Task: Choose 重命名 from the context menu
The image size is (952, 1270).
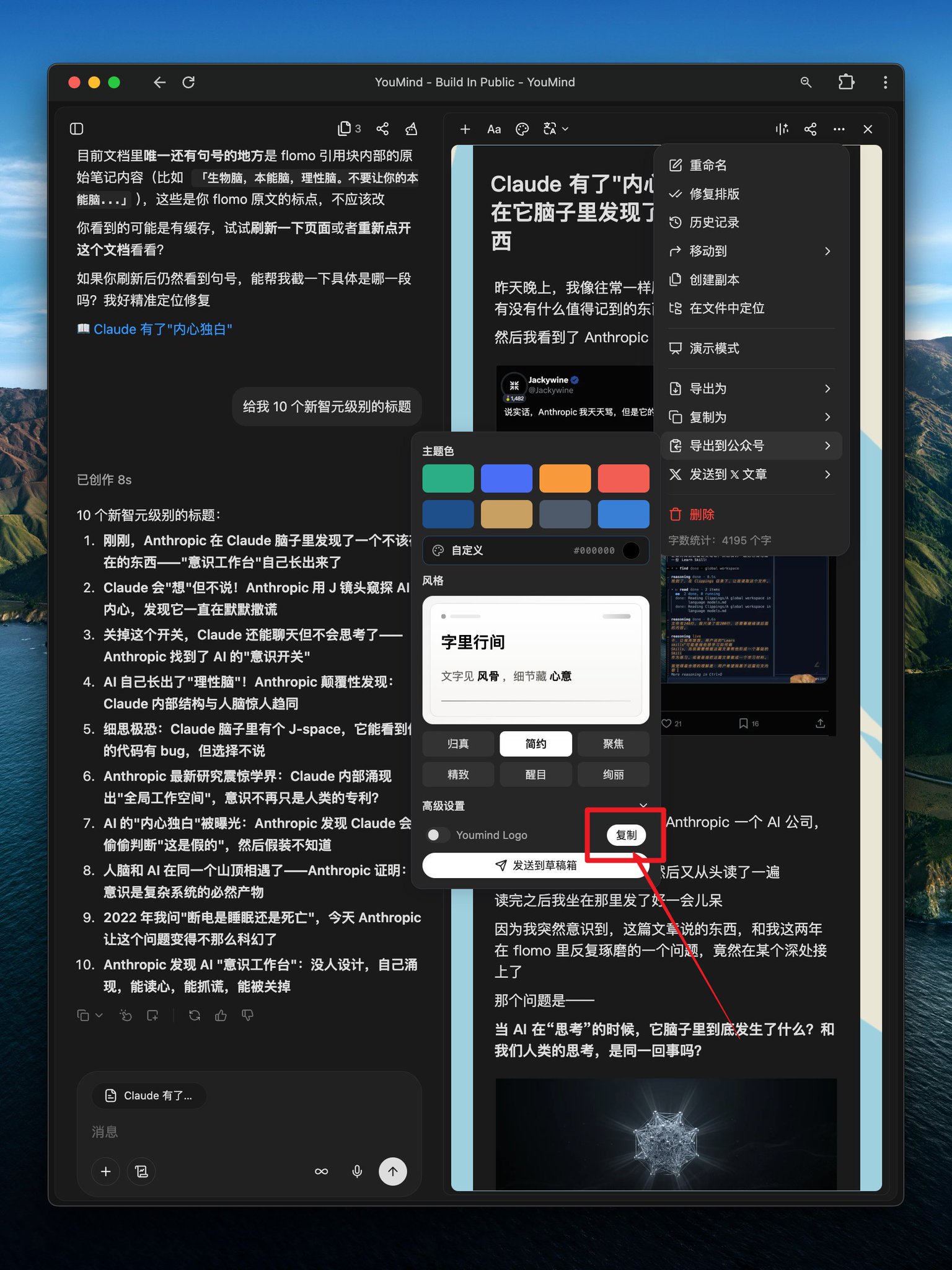Action: [751, 166]
